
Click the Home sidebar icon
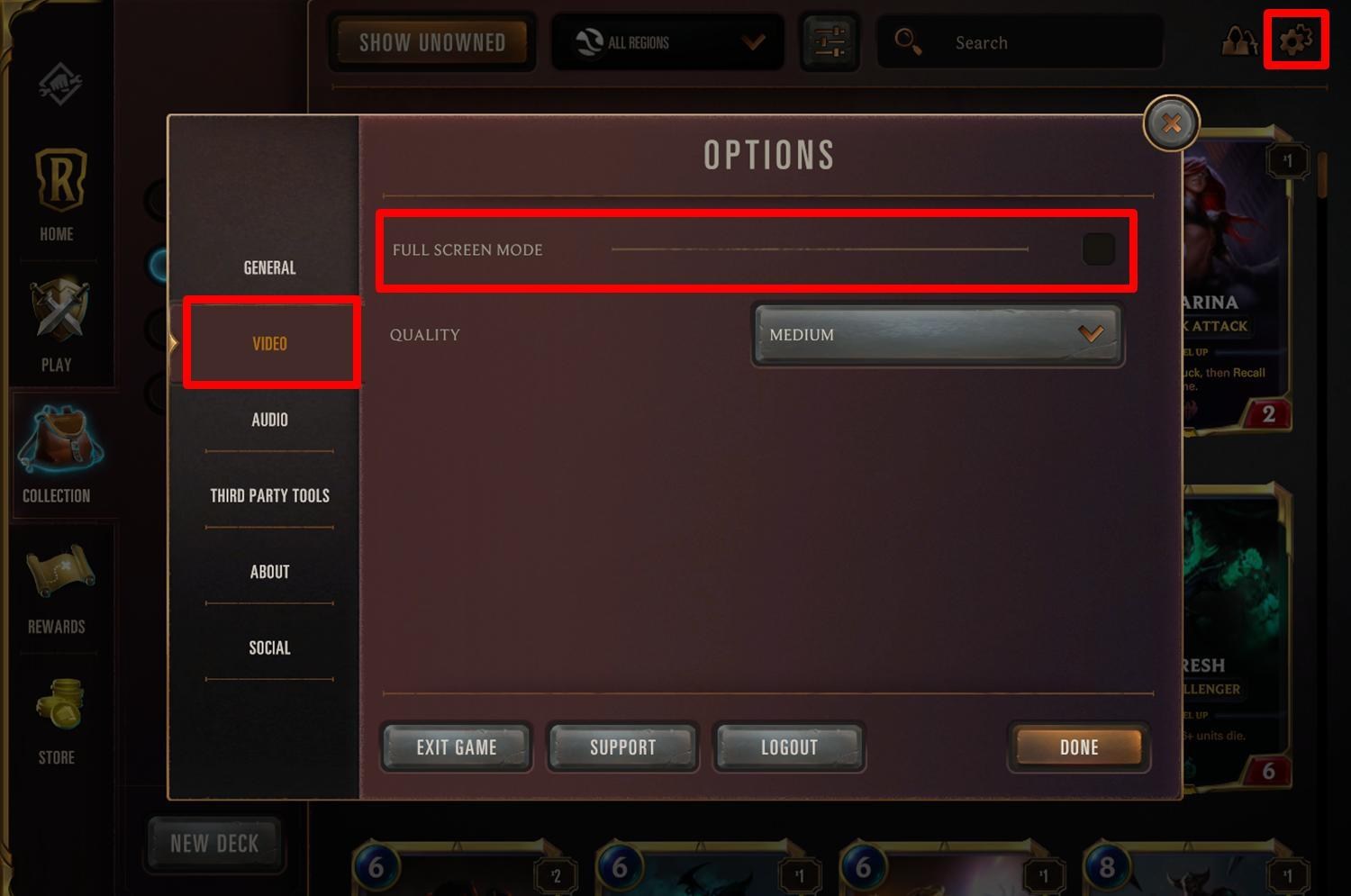click(x=59, y=179)
